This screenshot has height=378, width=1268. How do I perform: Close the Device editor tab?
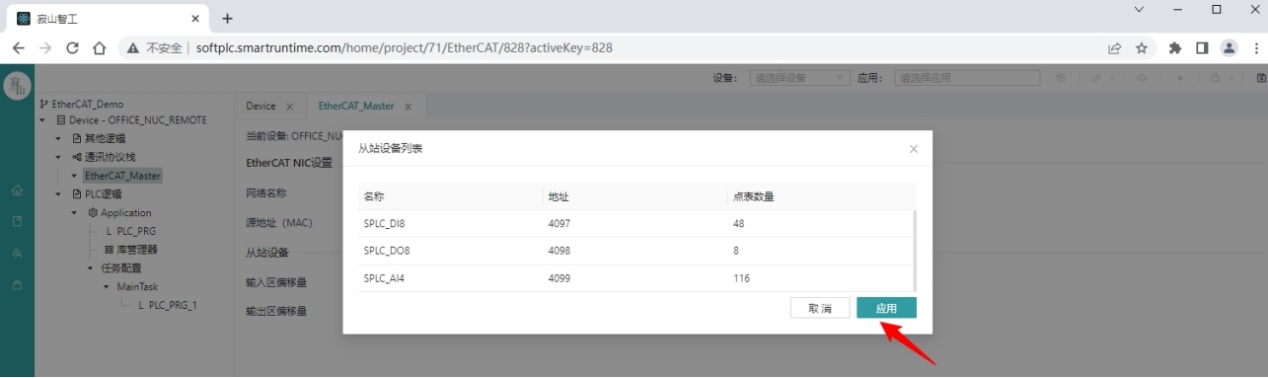coord(290,106)
